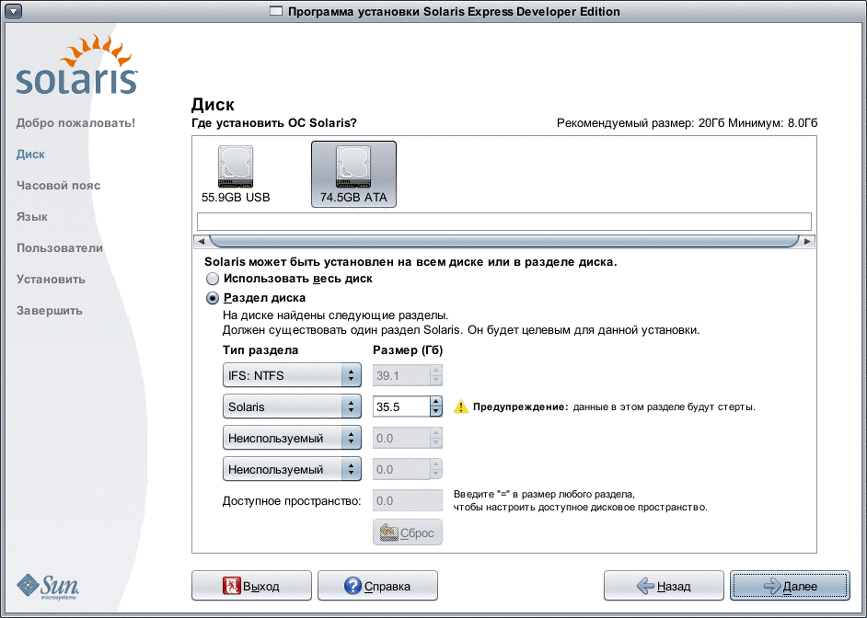Decrease Solaris partition size with down arrow
867x618 pixels.
click(x=436, y=412)
